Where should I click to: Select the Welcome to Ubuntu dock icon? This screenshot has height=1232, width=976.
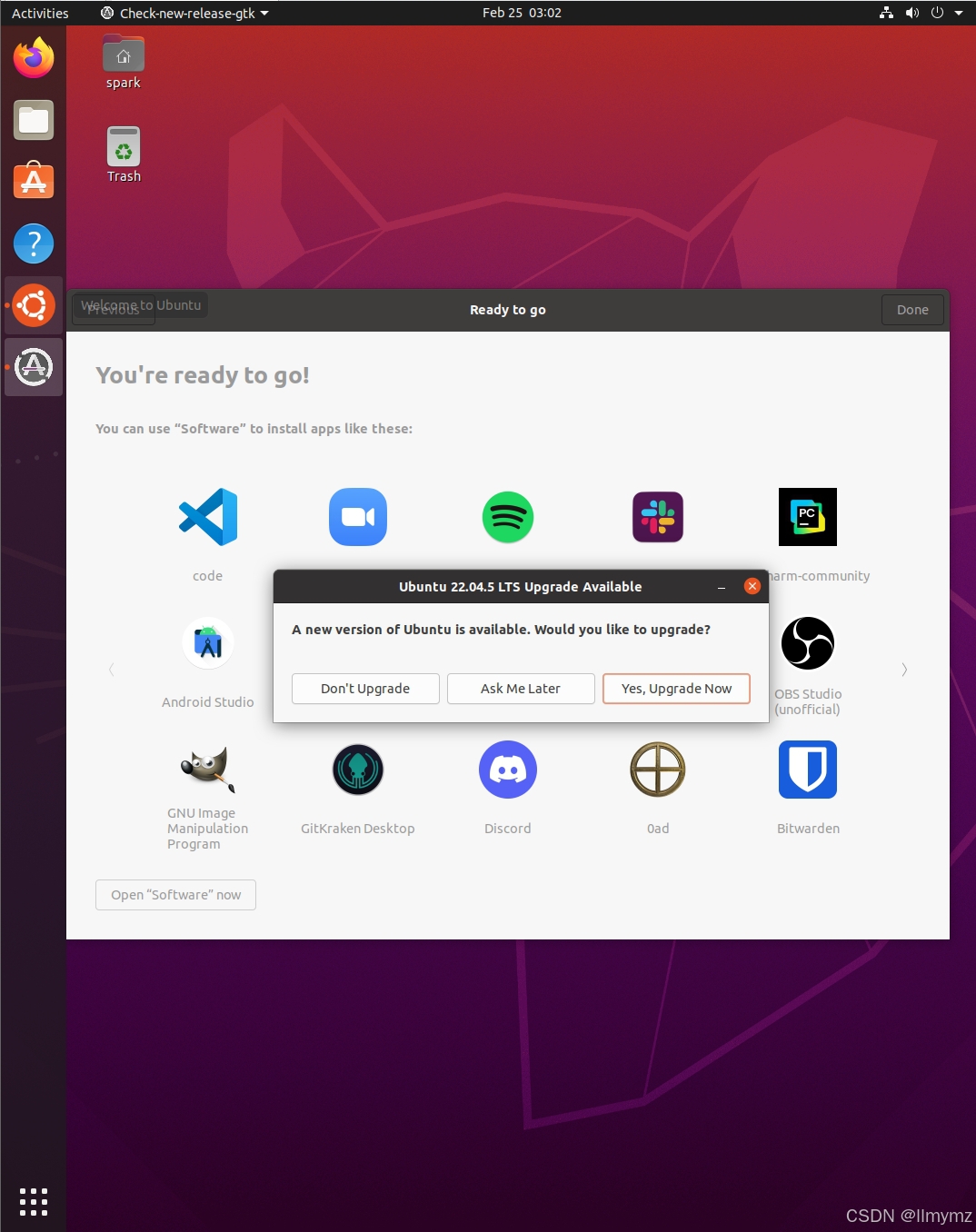pyautogui.click(x=34, y=306)
